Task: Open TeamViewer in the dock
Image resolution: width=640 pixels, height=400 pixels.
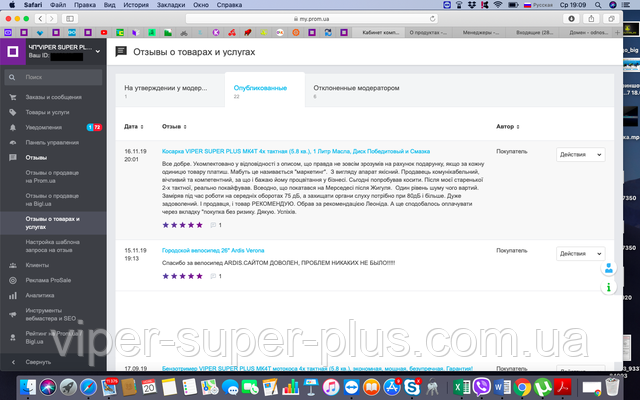Action: click(x=351, y=387)
